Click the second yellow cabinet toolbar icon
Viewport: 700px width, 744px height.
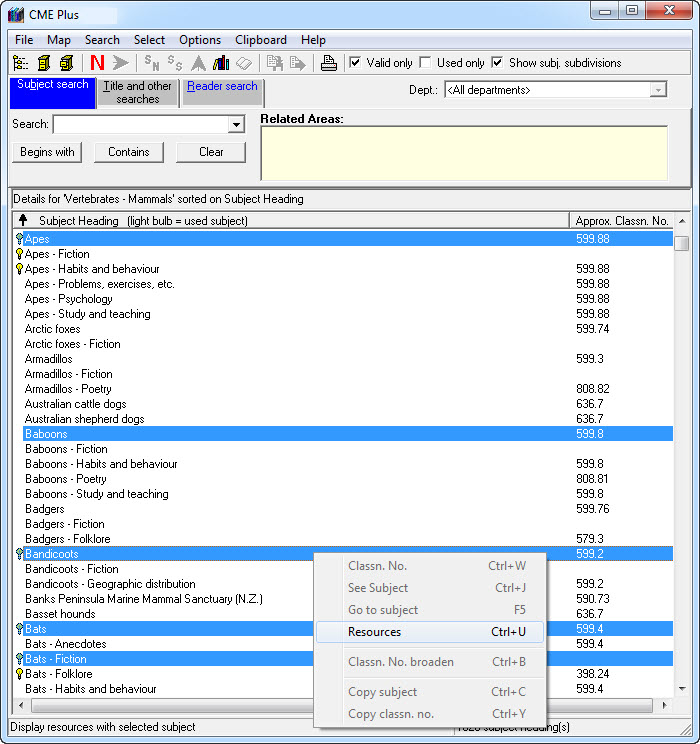click(x=66, y=63)
